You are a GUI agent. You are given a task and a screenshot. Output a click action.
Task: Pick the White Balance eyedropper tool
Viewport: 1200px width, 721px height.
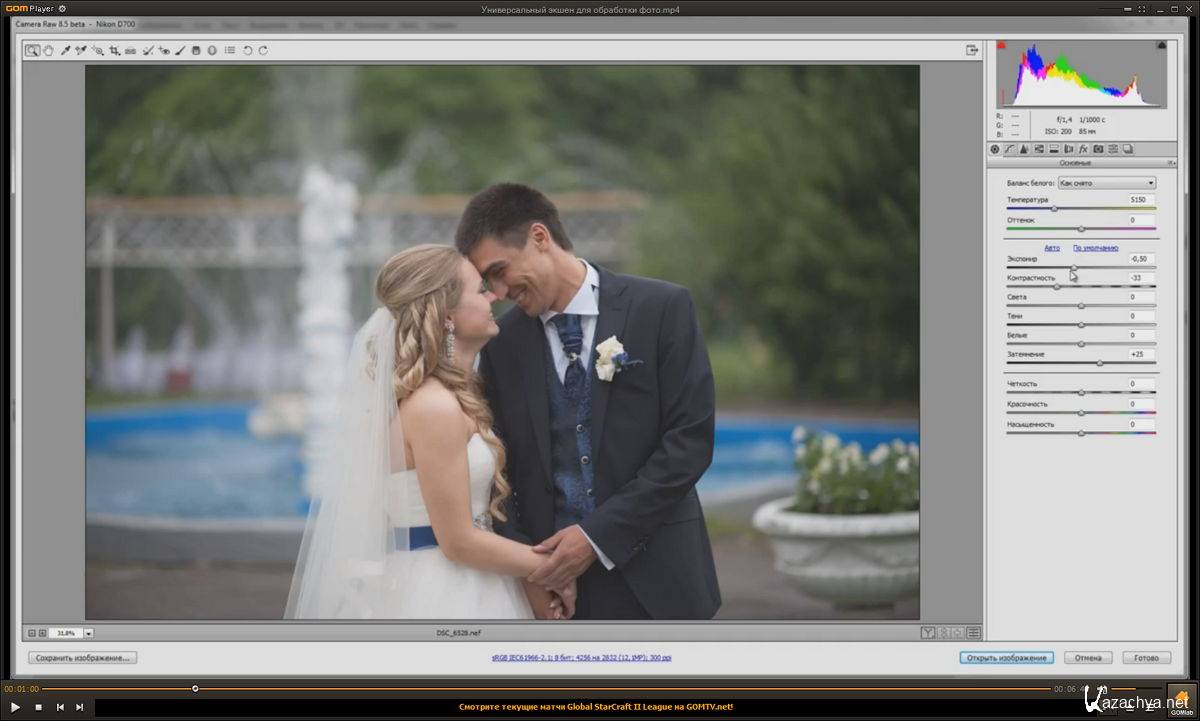click(65, 50)
